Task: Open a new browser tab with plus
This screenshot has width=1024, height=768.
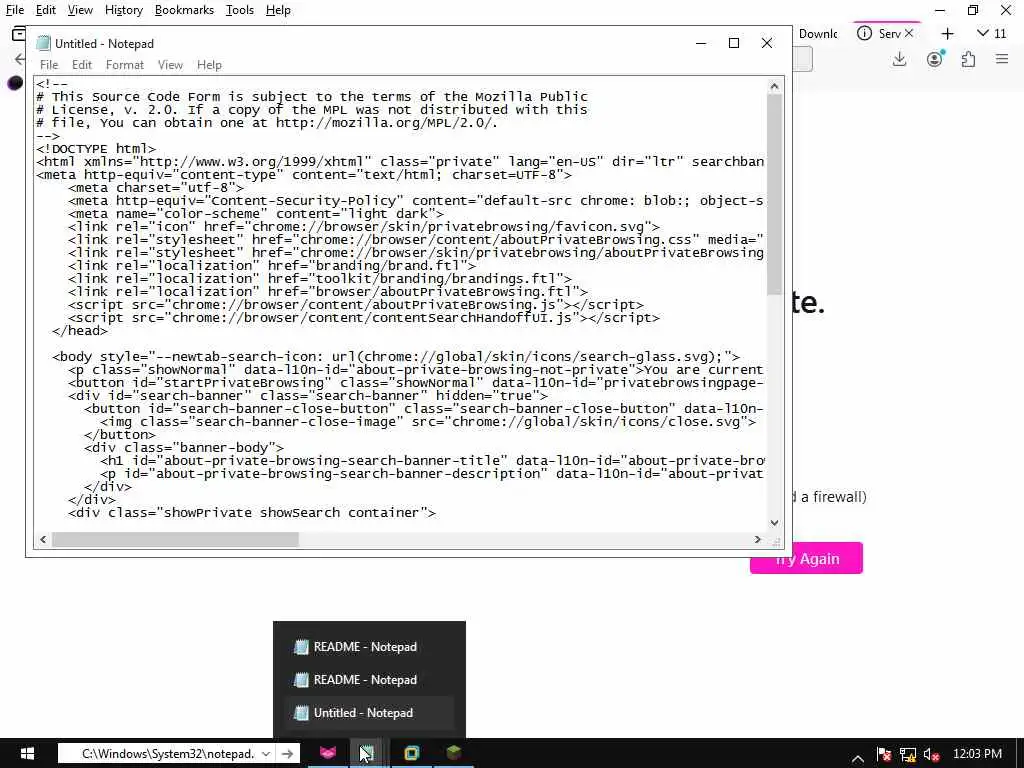Action: pos(947,33)
